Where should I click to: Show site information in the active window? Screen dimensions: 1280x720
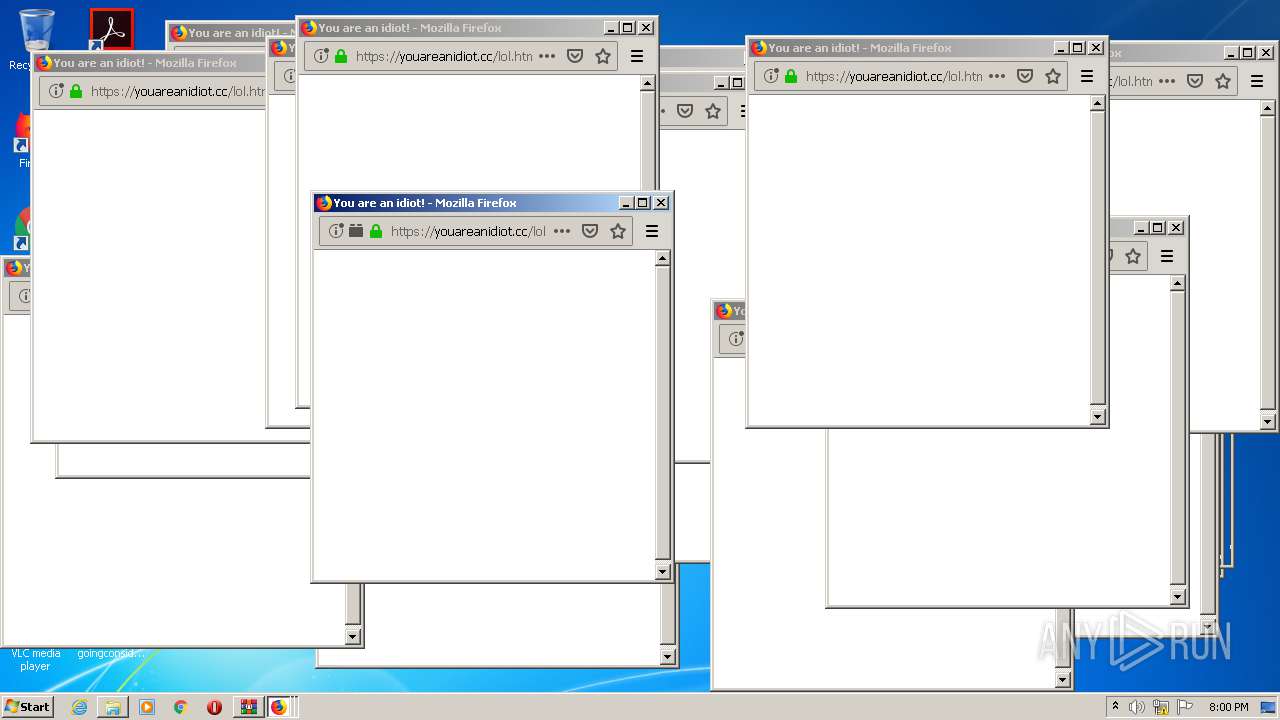(336, 231)
